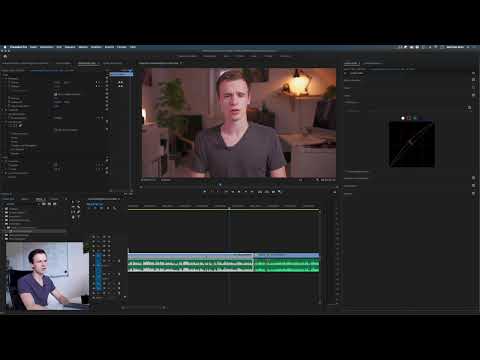Click the timeline playhead on the time ruler
This screenshot has width=480, height=360.
pyautogui.click(x=229, y=208)
